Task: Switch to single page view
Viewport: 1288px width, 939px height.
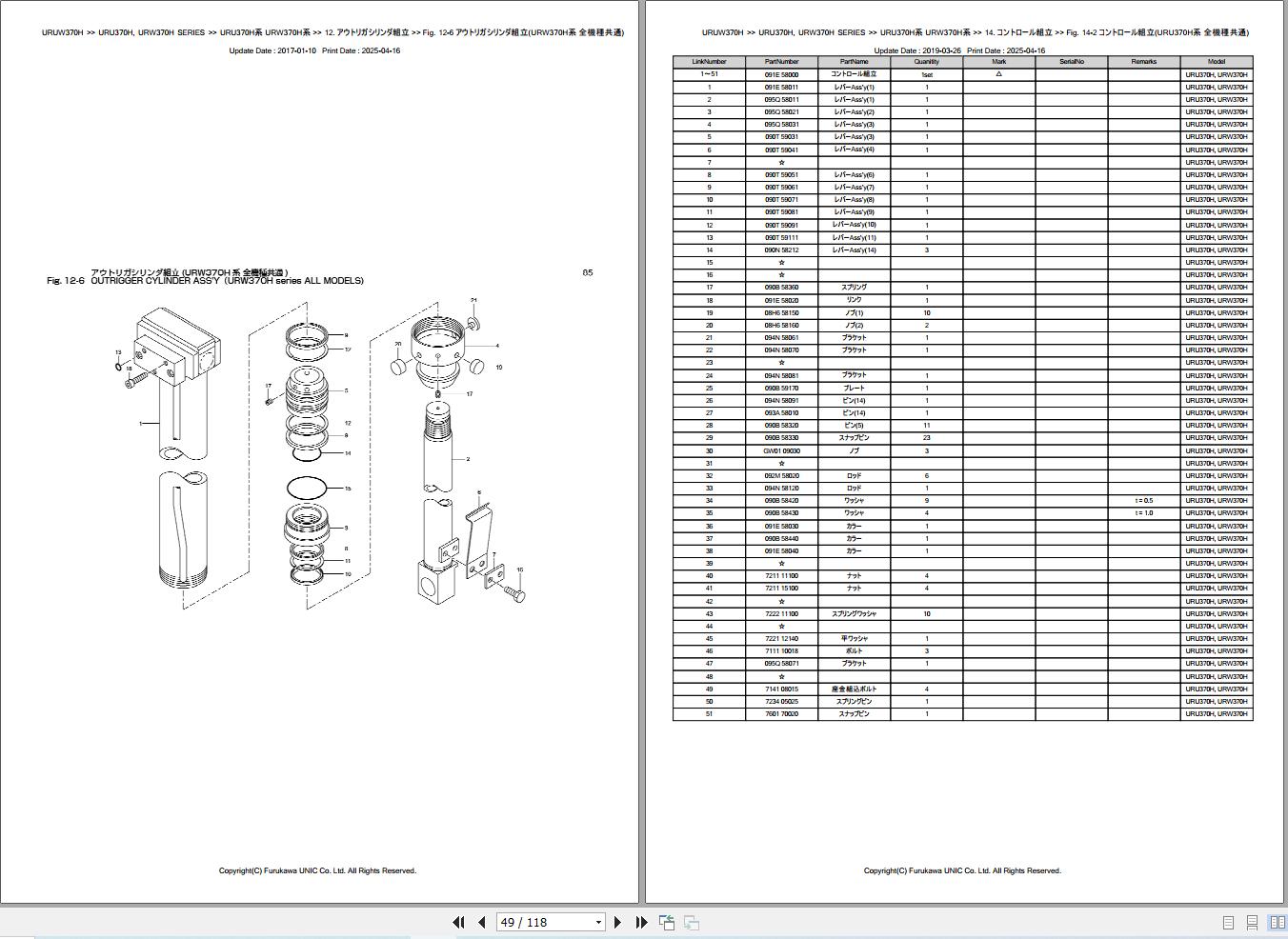Action: 1228,923
